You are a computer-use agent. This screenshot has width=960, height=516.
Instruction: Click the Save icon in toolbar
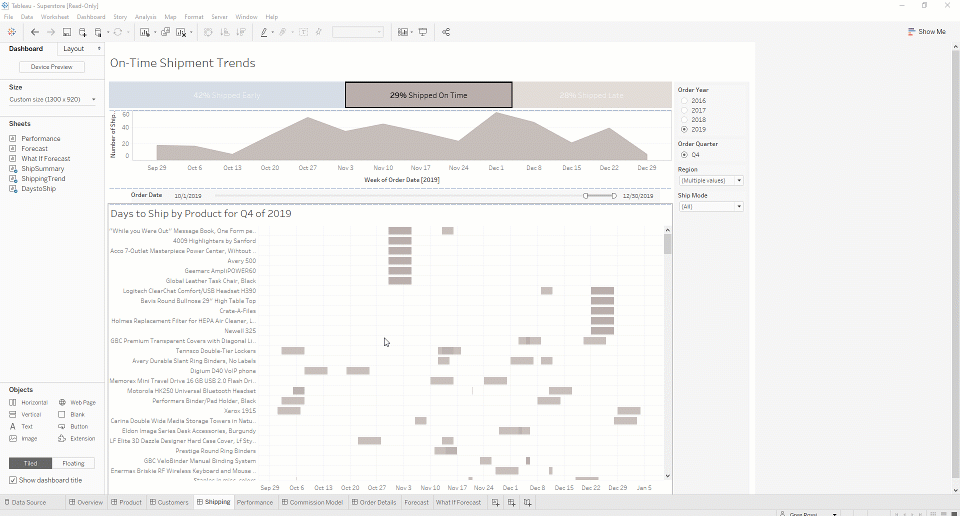(67, 32)
